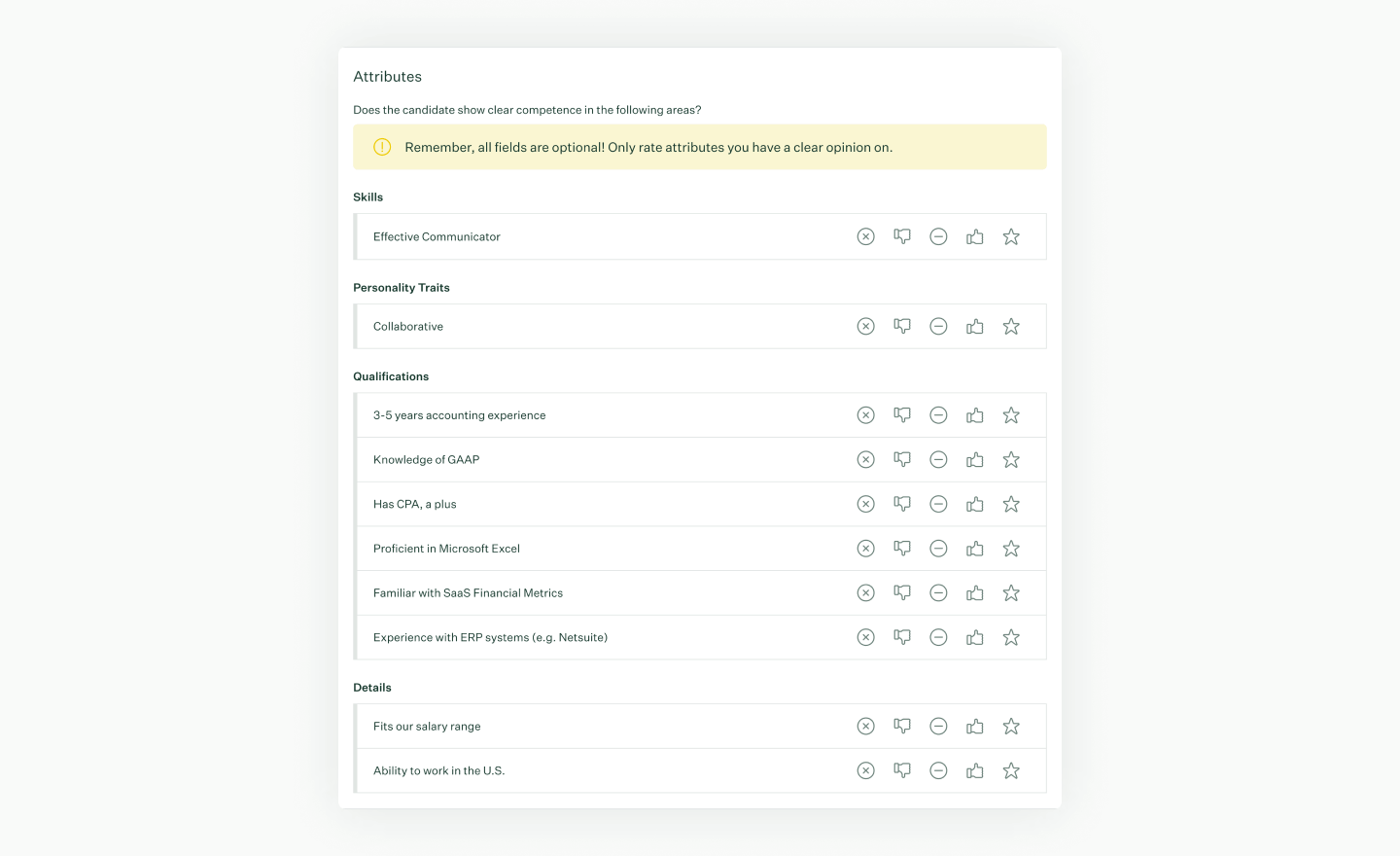The image size is (1400, 856).
Task: Pick the X option for Fits our salary range
Action: pos(865,727)
